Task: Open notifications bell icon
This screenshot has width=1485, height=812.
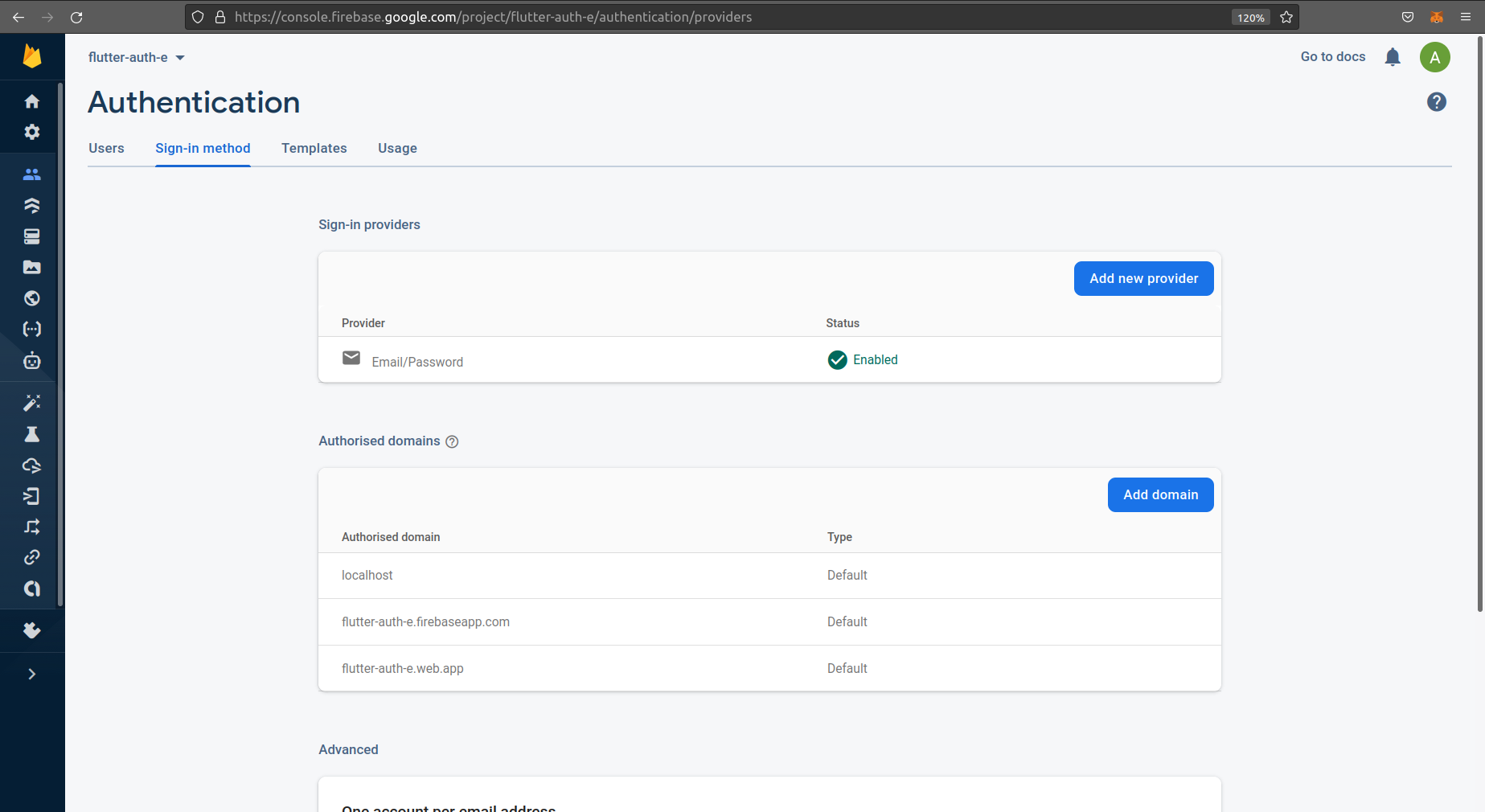Action: click(1393, 57)
